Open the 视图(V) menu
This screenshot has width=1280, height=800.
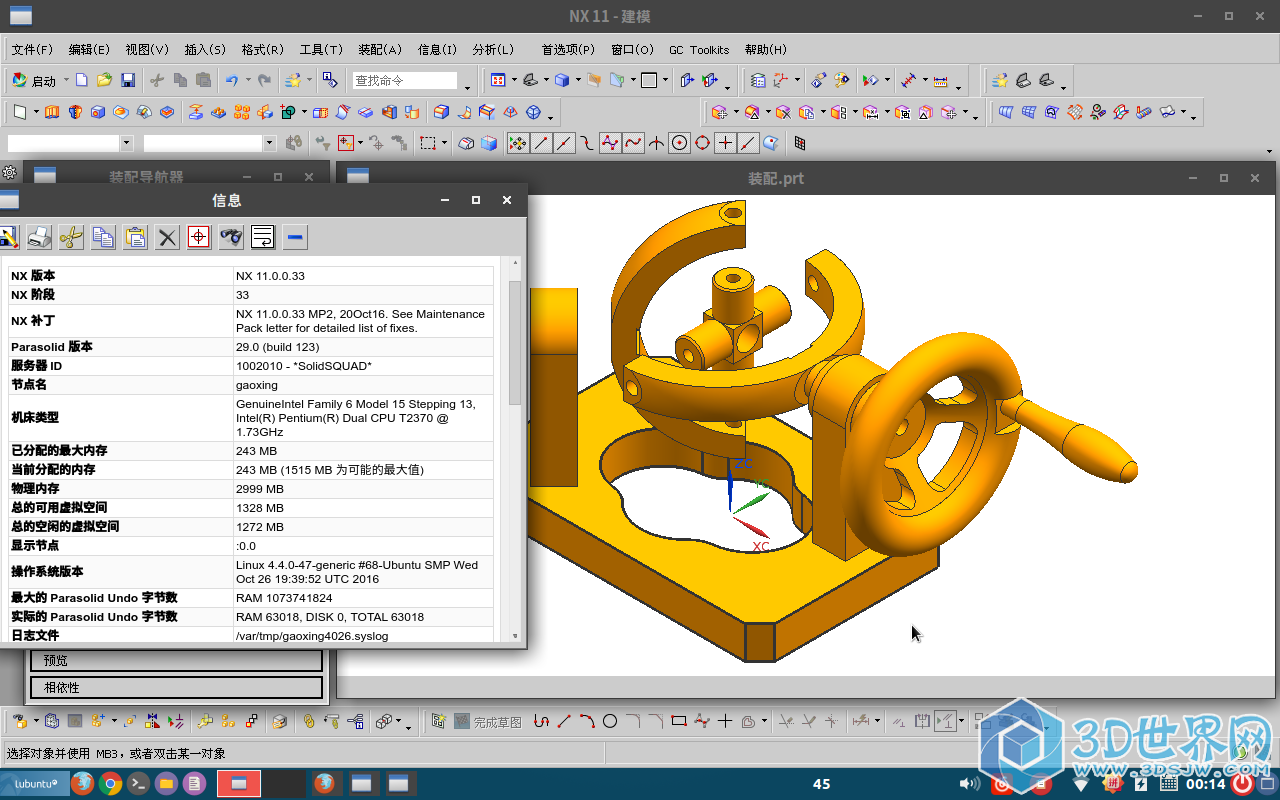click(x=147, y=49)
